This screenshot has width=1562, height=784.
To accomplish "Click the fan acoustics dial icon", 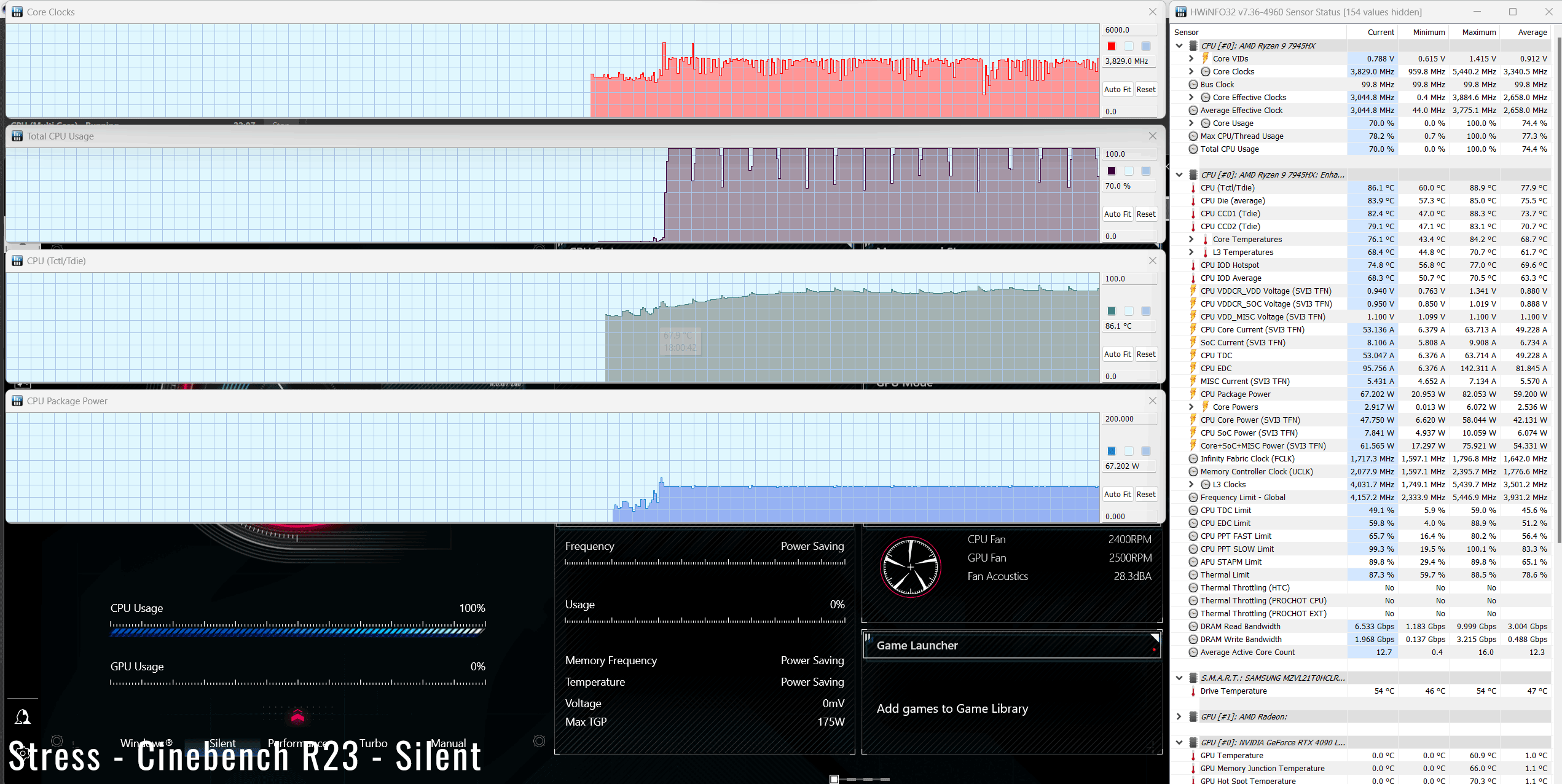I will point(910,566).
